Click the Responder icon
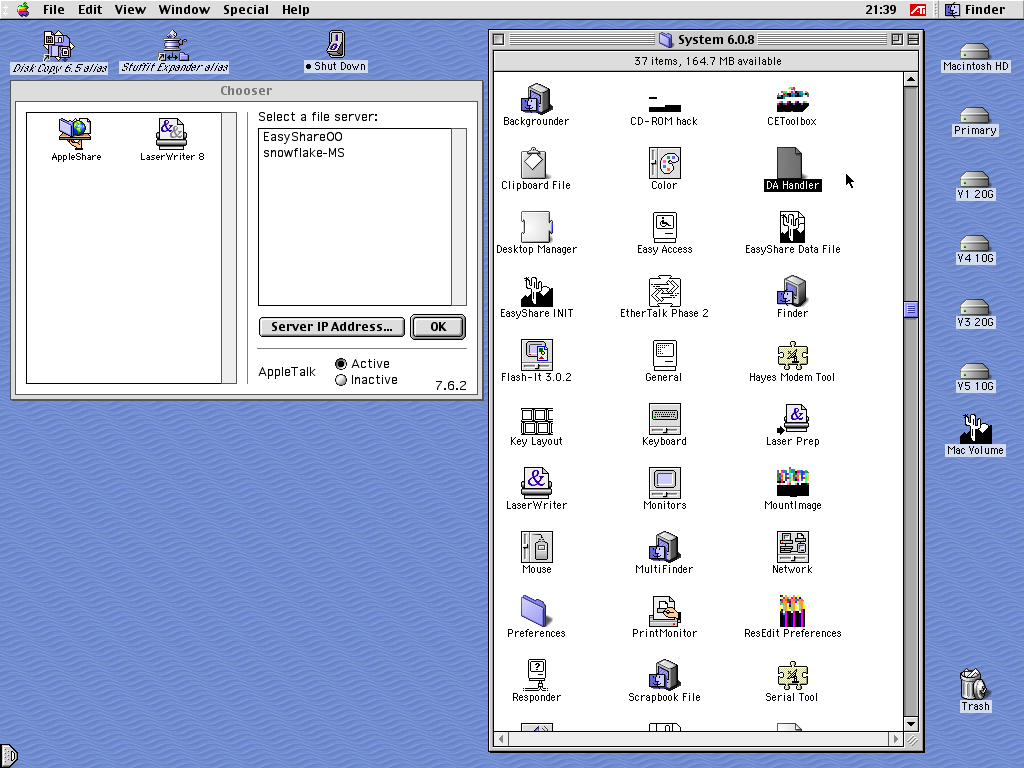This screenshot has width=1024, height=768. (536, 675)
